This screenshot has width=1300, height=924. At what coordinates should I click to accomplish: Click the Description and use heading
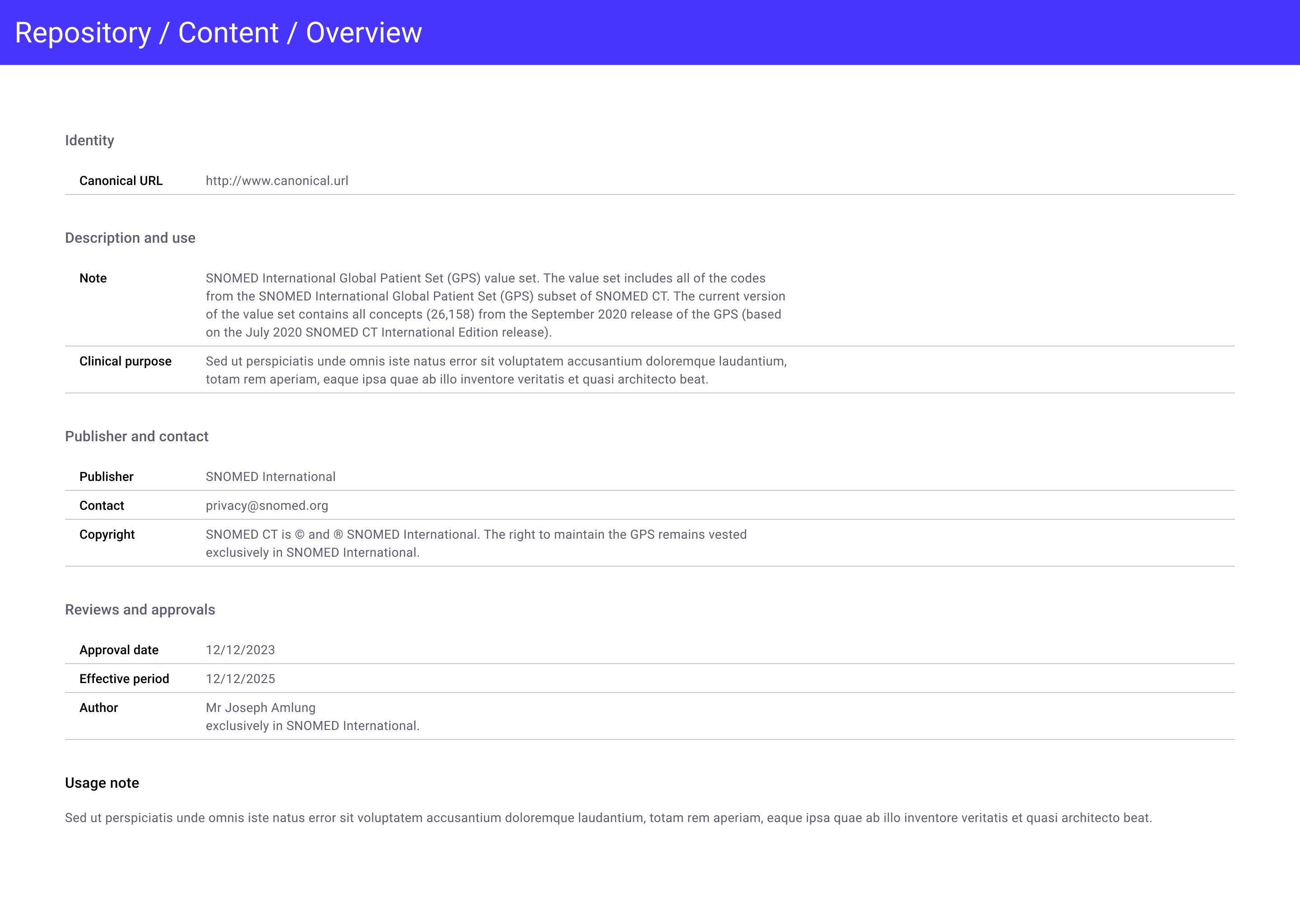click(130, 238)
